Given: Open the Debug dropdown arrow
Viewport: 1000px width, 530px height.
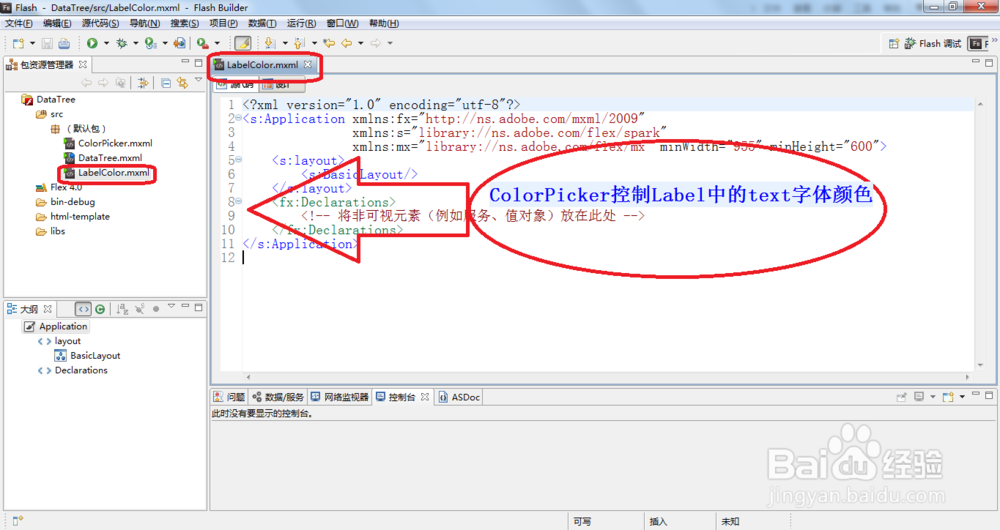Looking at the screenshot, I should click(136, 43).
